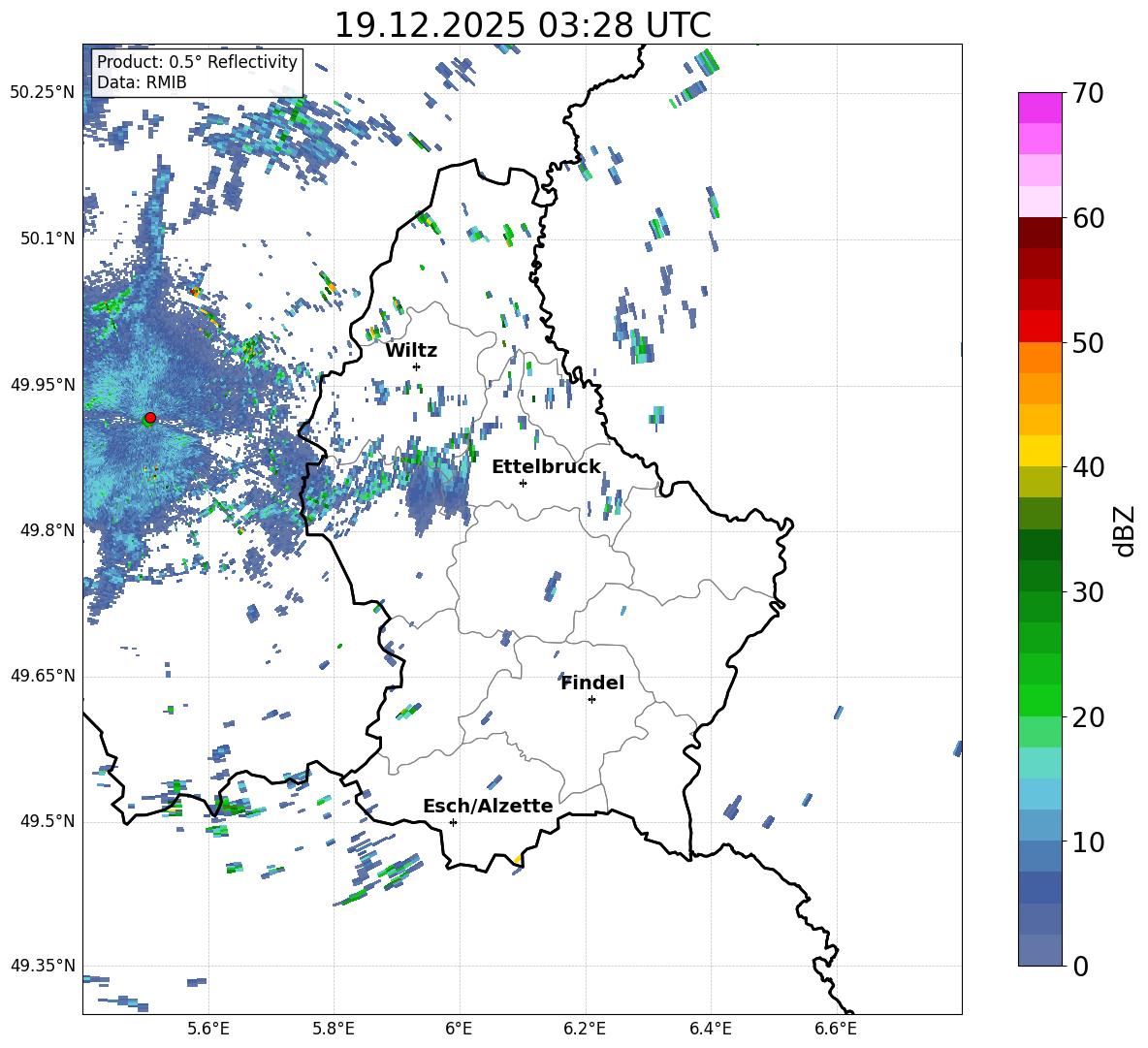Click the orange colorbar segment at 50
This screenshot has width=1148, height=1048.
[1039, 358]
